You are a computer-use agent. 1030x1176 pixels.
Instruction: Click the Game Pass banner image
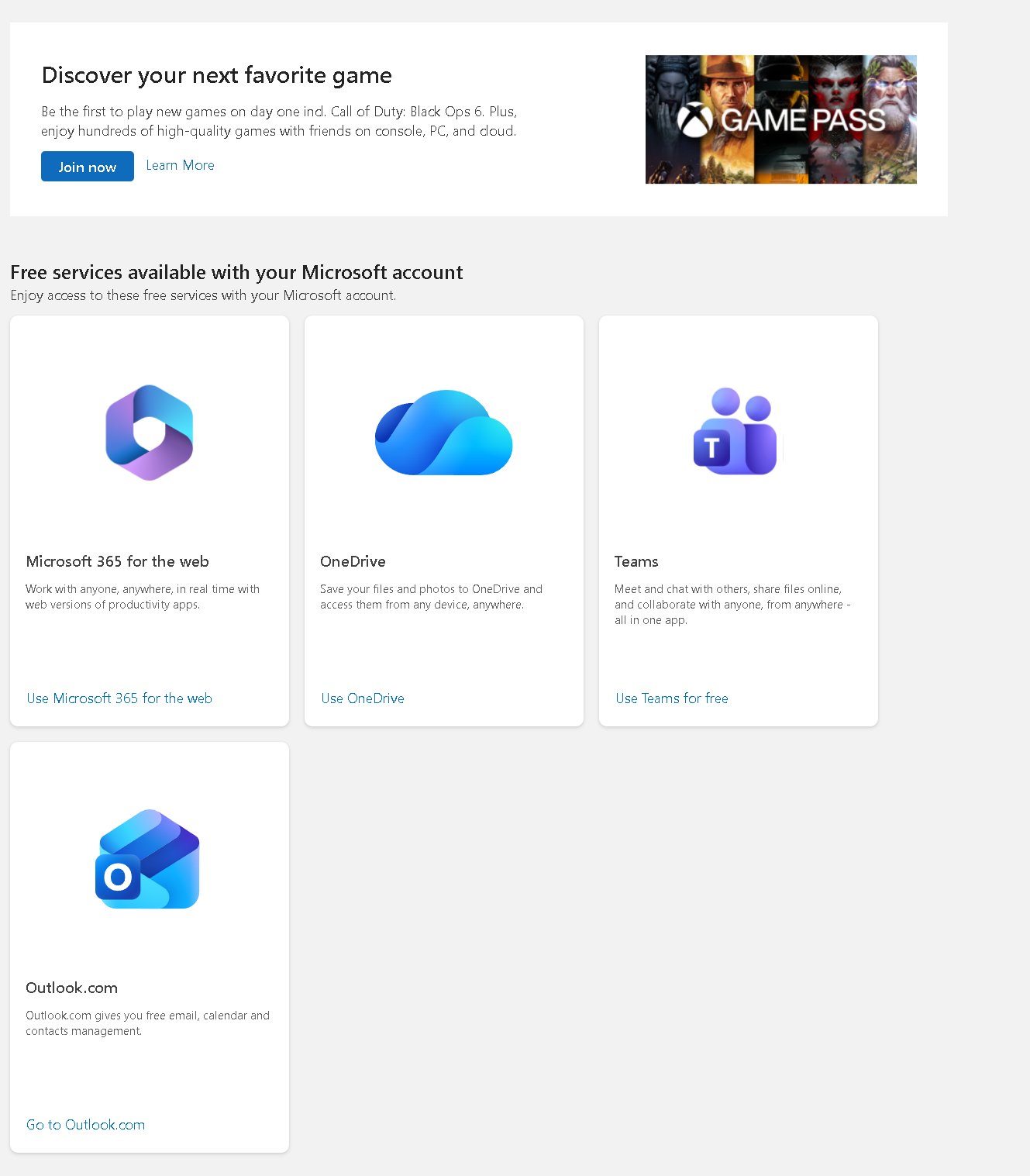click(x=780, y=119)
